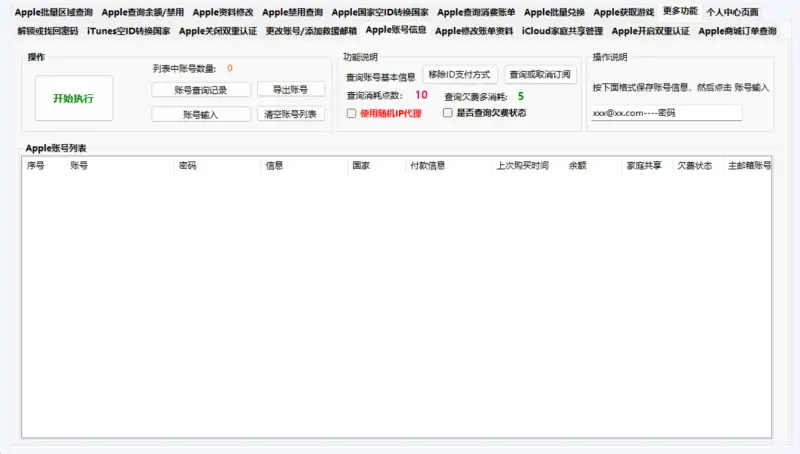
Task: Select the 解锁或找回密码 tab
Action: [47, 31]
